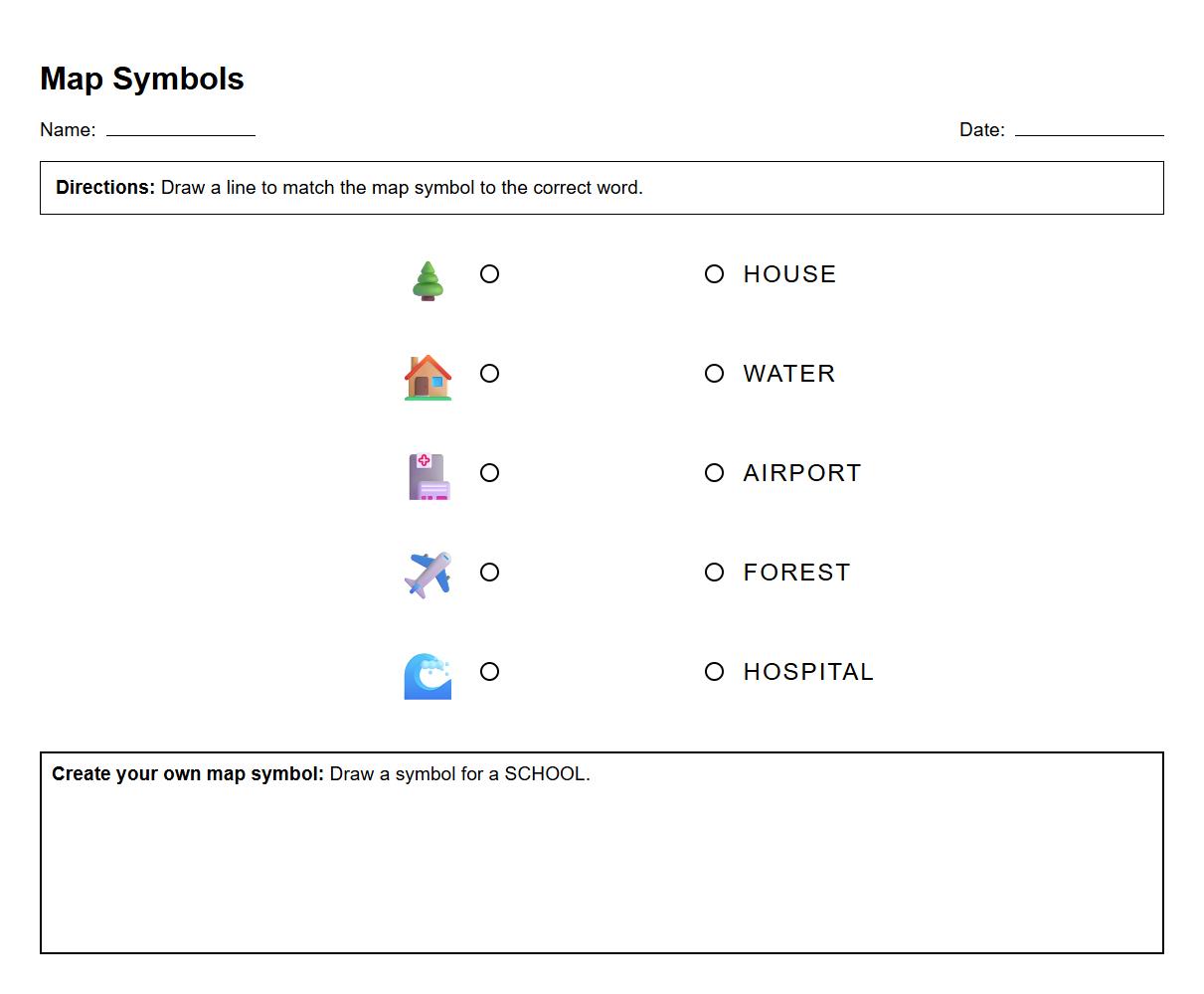The image size is (1204, 994).
Task: Click the Name blank line
Action: (182, 132)
